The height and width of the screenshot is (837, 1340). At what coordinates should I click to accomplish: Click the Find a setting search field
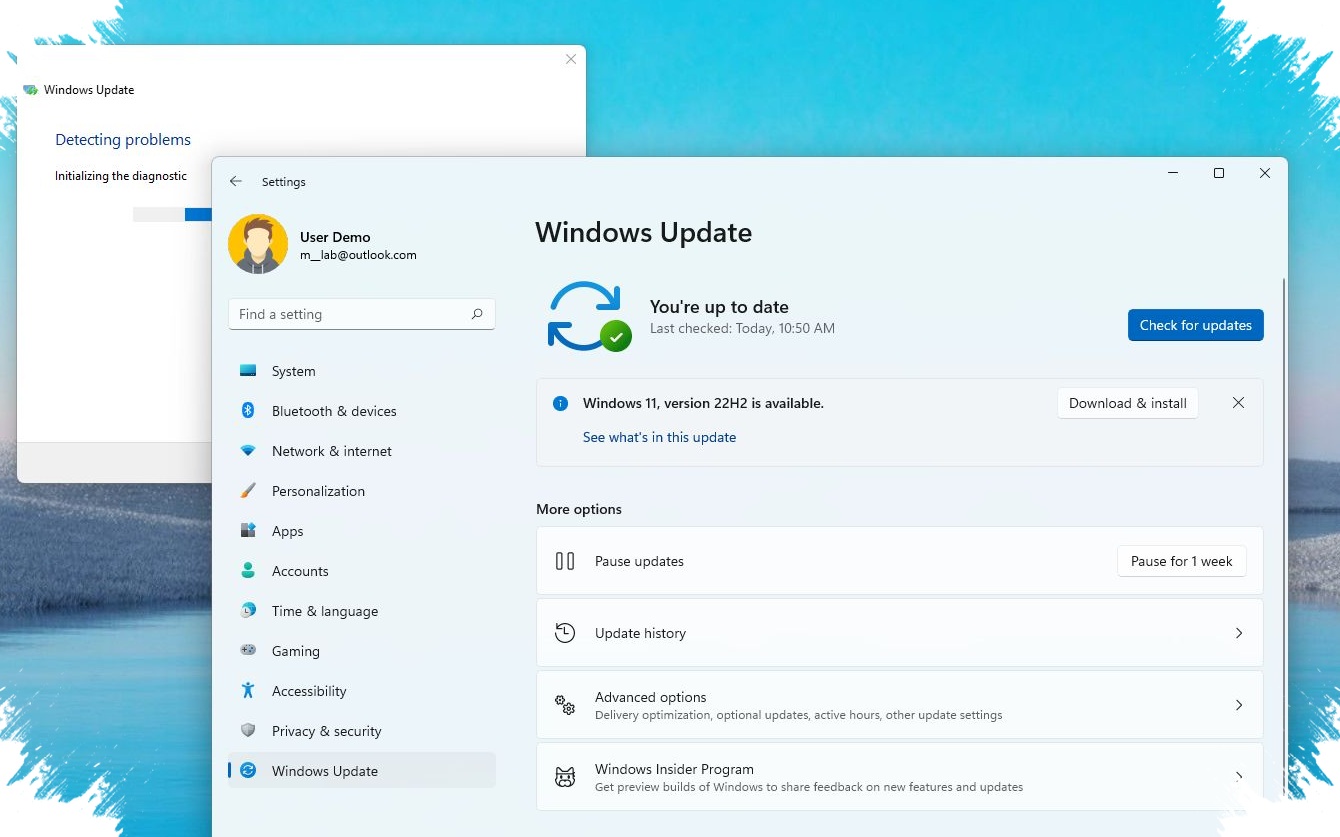pyautogui.click(x=362, y=314)
